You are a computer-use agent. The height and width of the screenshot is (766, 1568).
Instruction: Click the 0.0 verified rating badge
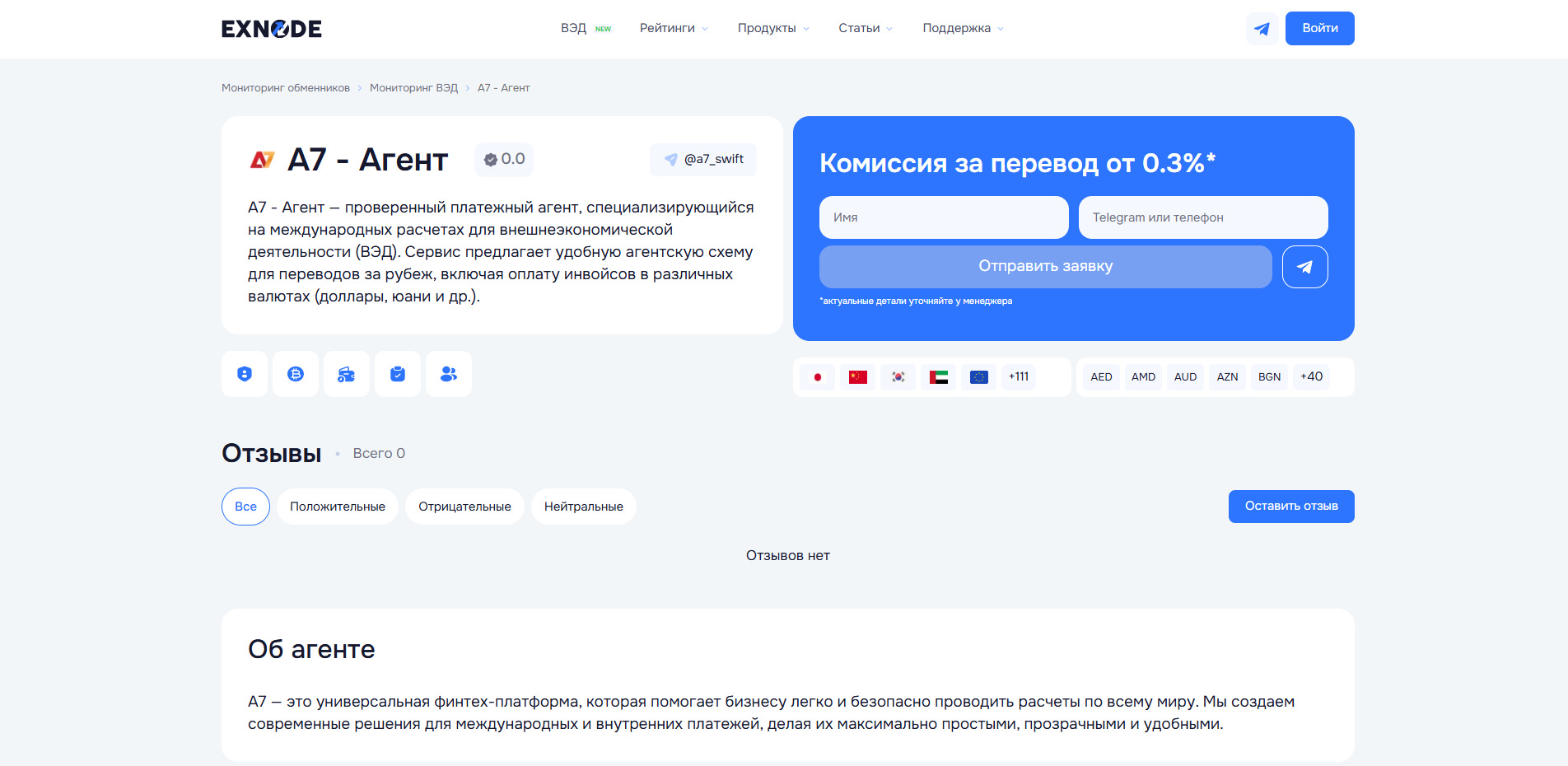(x=504, y=159)
